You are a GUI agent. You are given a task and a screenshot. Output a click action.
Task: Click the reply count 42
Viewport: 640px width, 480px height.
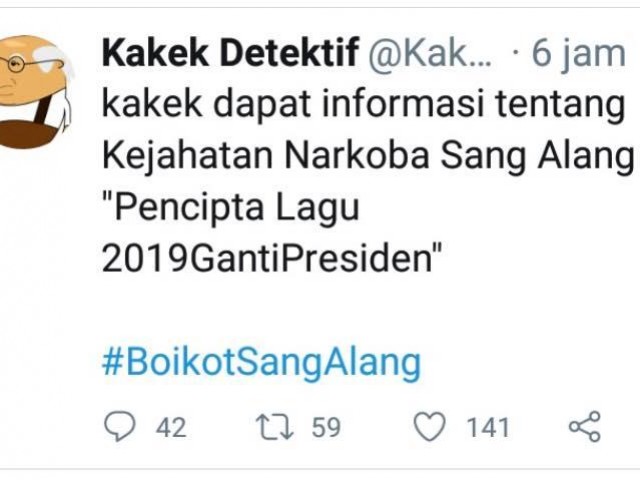[170, 428]
